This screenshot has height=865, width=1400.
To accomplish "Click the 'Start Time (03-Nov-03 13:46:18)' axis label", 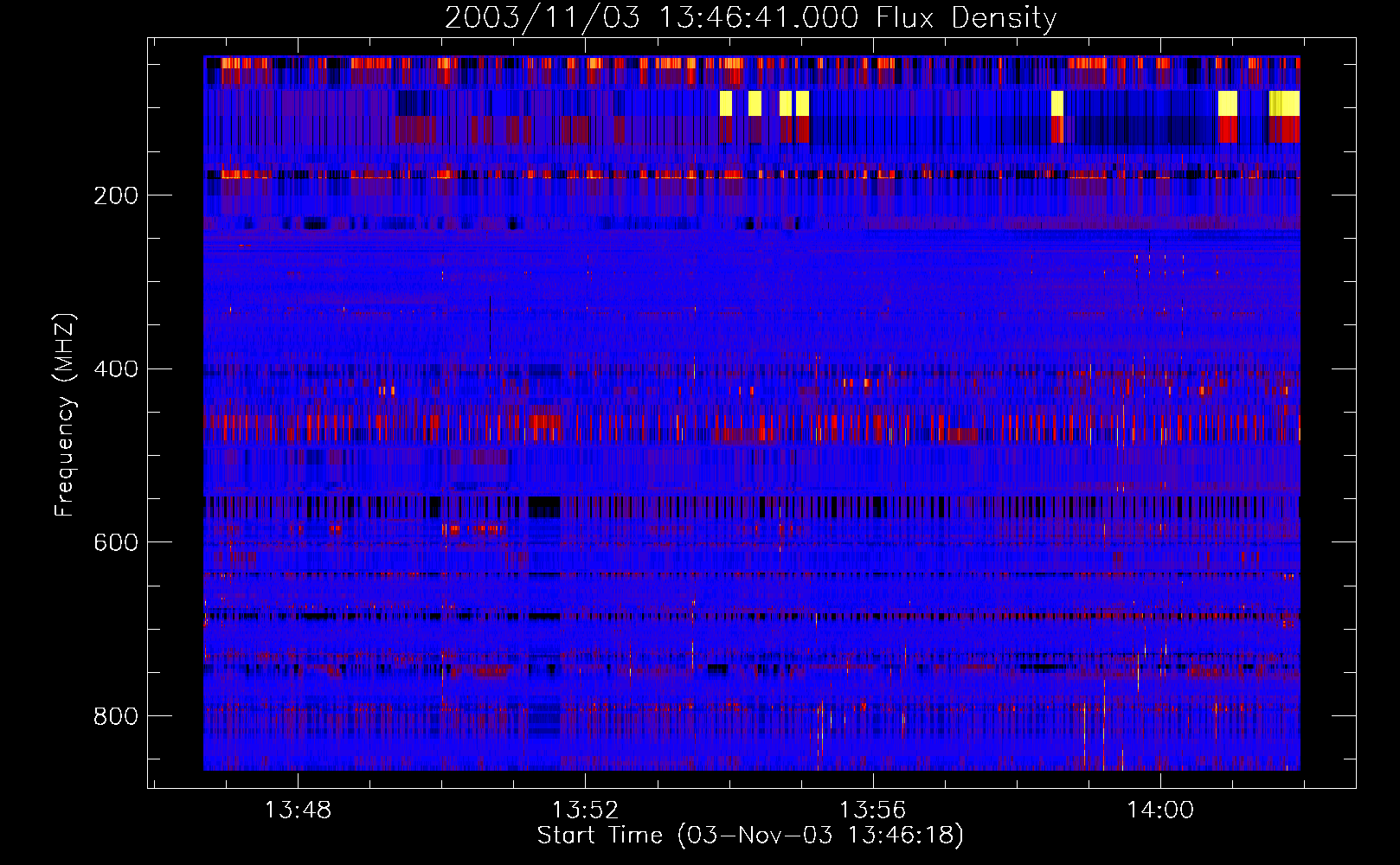I will [750, 835].
